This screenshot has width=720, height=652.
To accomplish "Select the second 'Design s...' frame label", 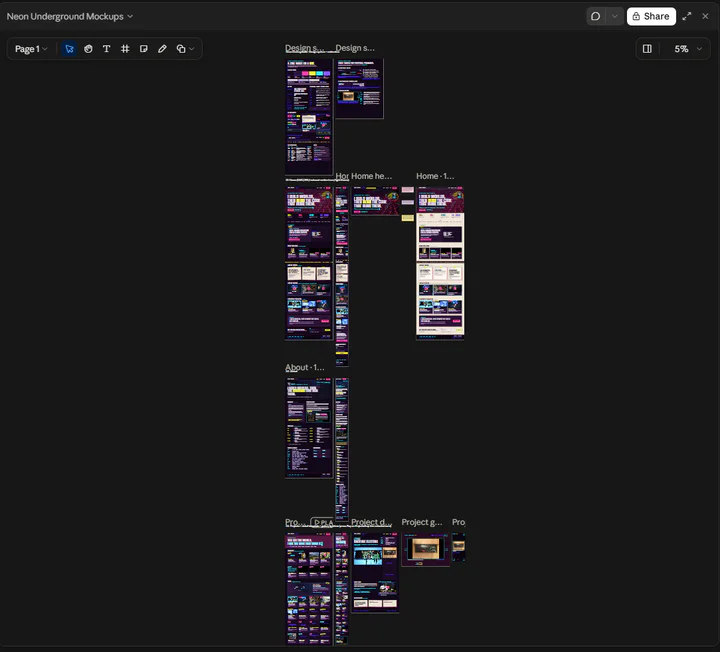I will (355, 48).
